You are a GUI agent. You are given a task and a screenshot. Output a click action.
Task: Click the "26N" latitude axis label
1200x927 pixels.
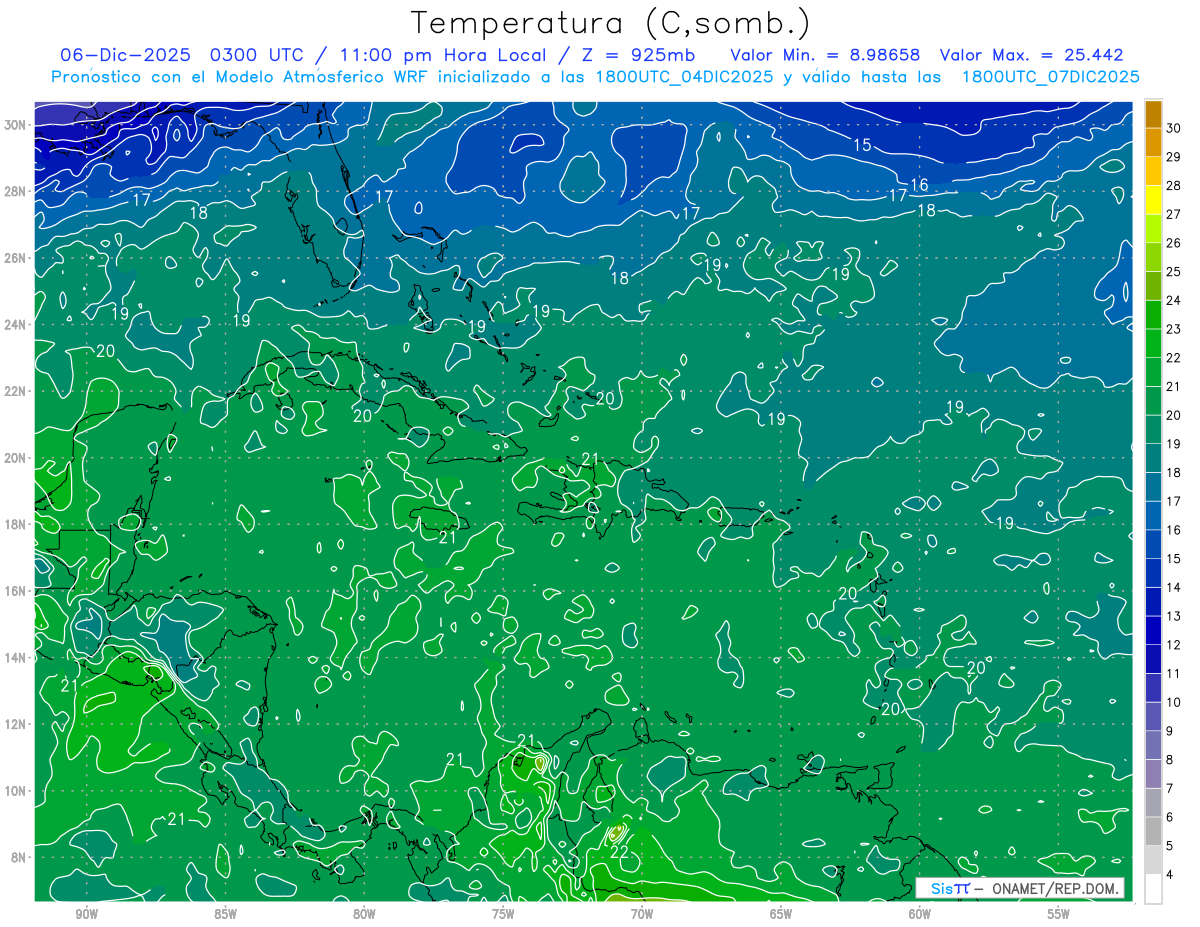[15, 258]
